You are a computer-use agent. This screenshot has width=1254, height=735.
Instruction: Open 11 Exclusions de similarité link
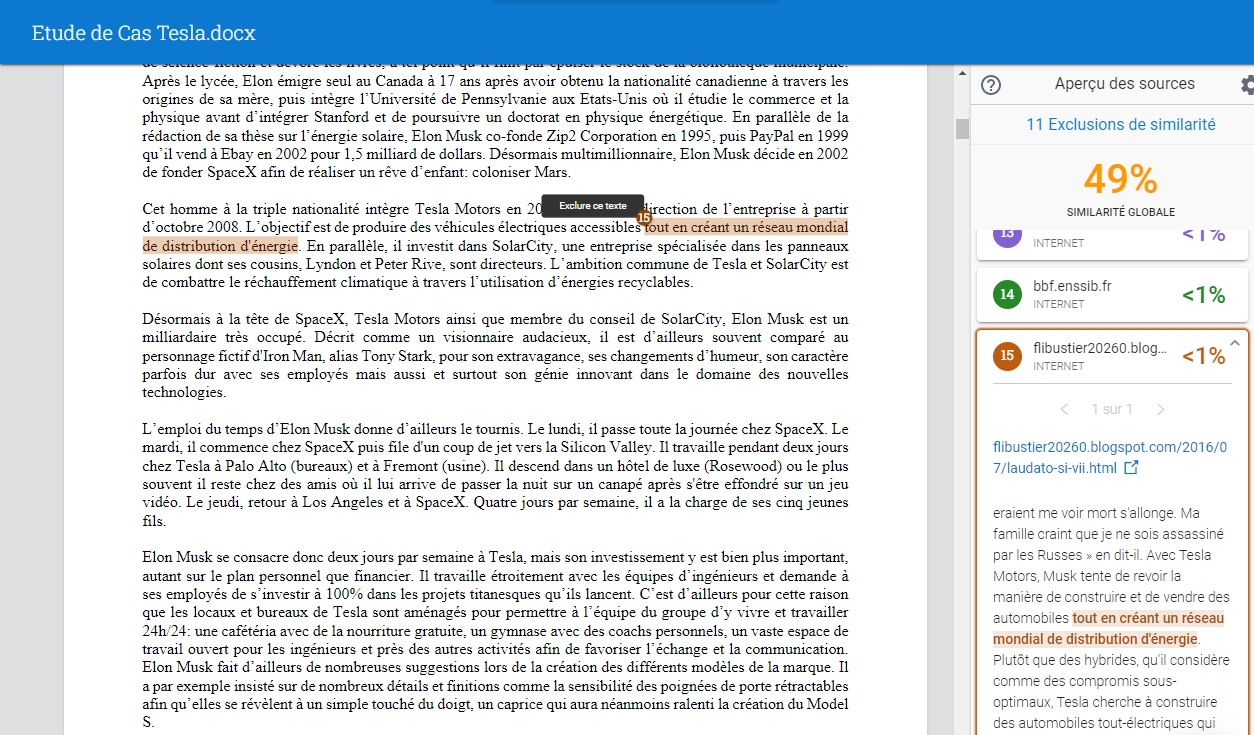pos(1121,125)
